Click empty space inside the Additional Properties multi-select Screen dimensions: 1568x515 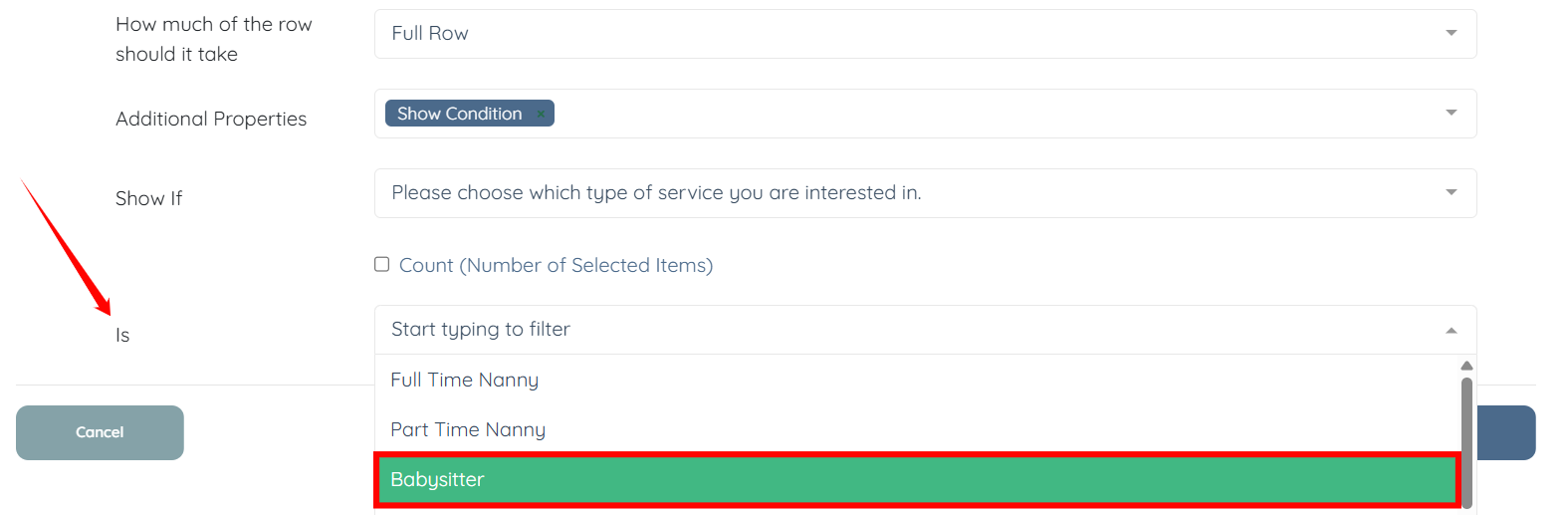point(996,114)
